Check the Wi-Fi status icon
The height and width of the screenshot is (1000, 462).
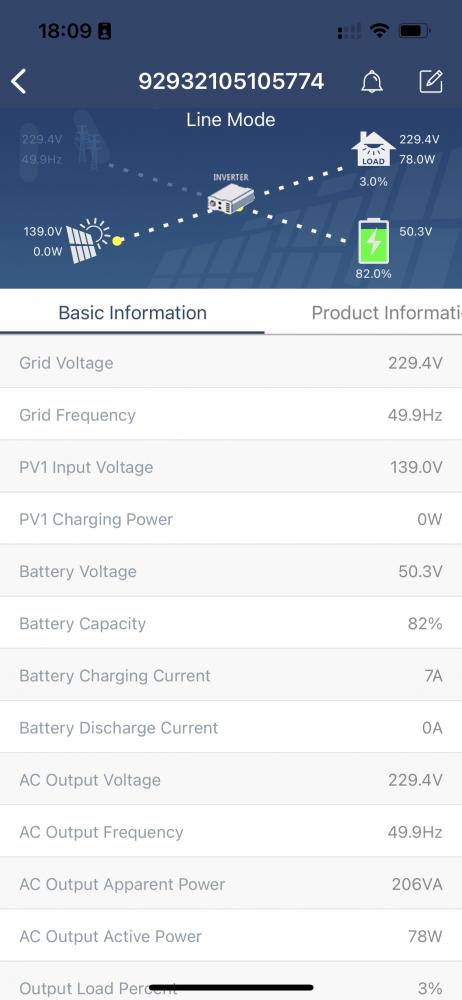point(380,30)
